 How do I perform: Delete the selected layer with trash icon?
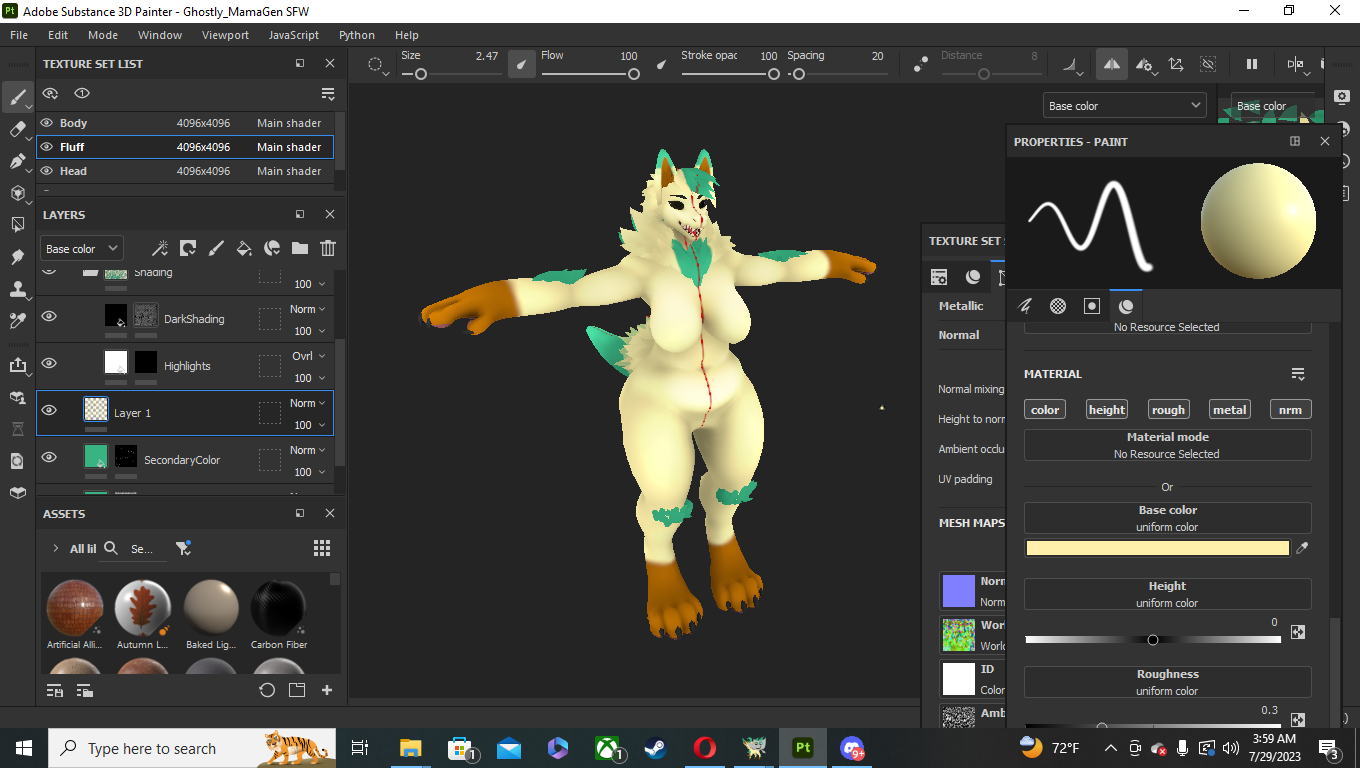point(327,248)
